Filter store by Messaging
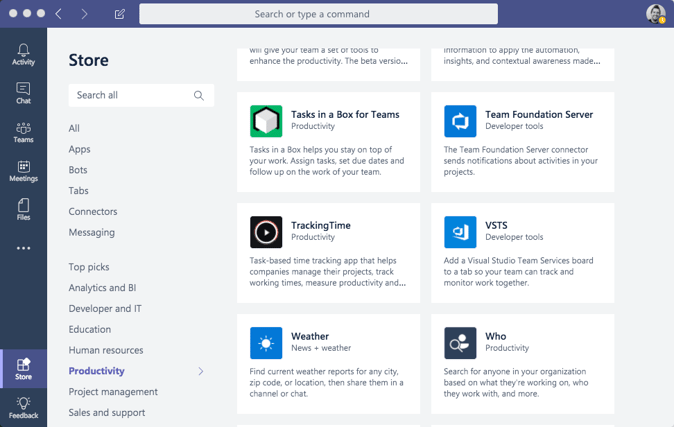 92,233
